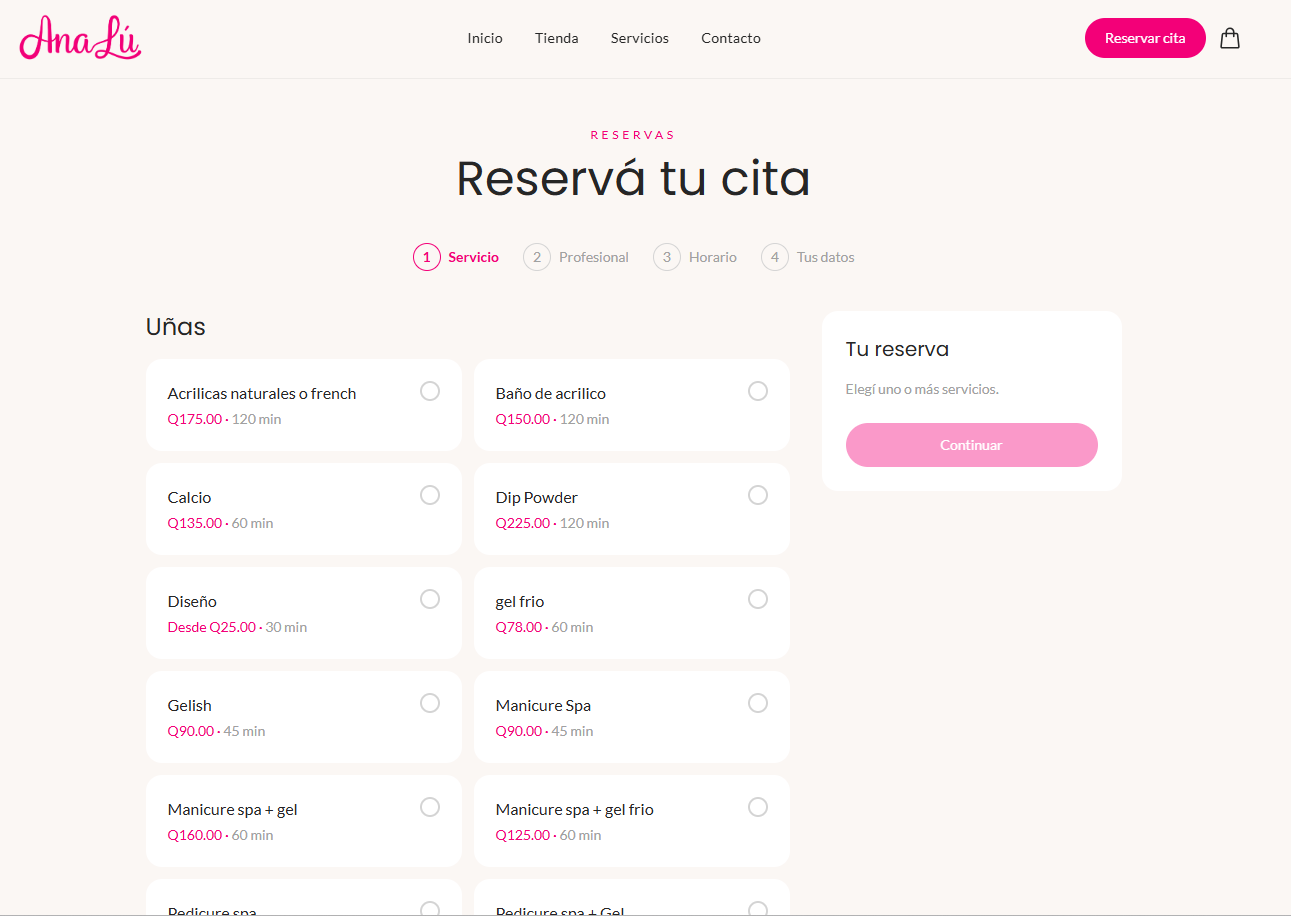
Task: Select the Acrilicas naturales o french radio button
Action: pos(430,391)
